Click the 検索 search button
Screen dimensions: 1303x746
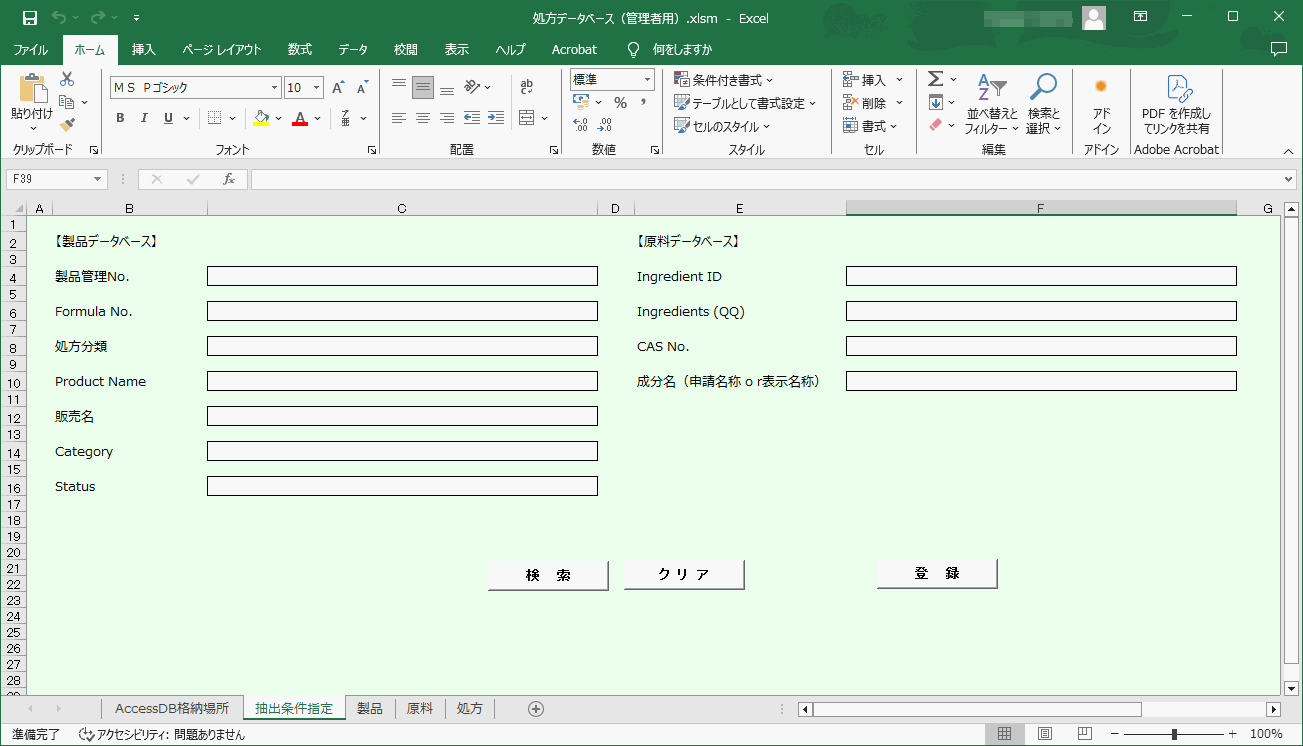(x=548, y=575)
